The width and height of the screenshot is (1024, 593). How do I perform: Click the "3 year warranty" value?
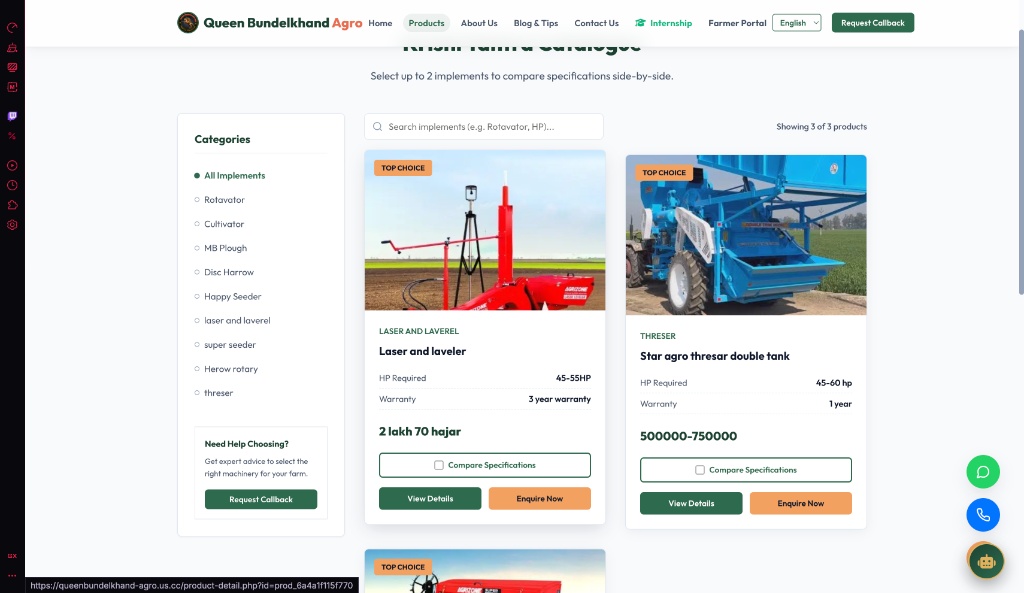coord(560,399)
